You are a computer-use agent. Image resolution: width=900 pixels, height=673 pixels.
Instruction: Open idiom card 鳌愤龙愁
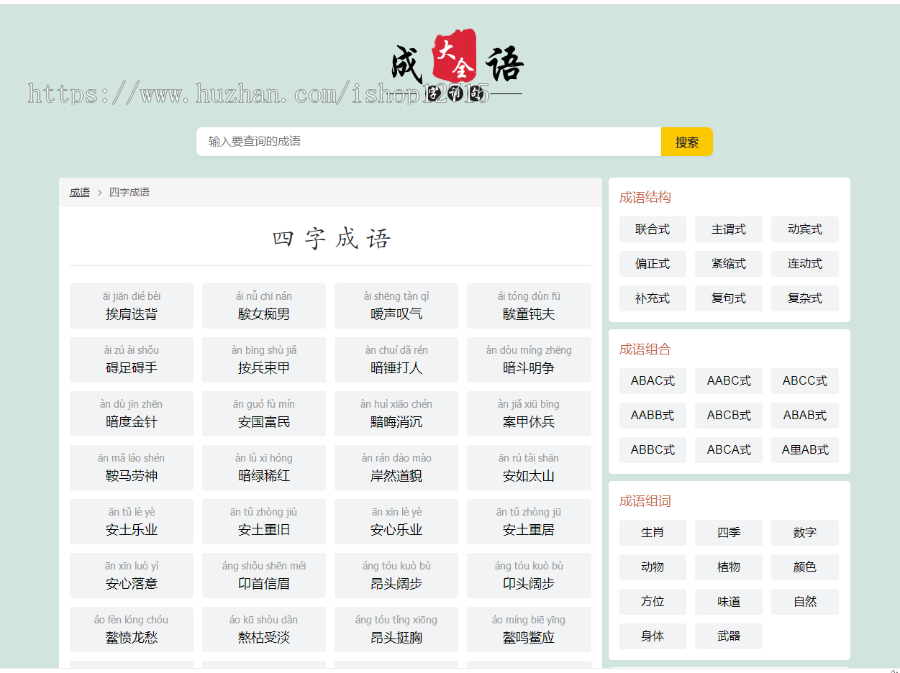pos(131,629)
